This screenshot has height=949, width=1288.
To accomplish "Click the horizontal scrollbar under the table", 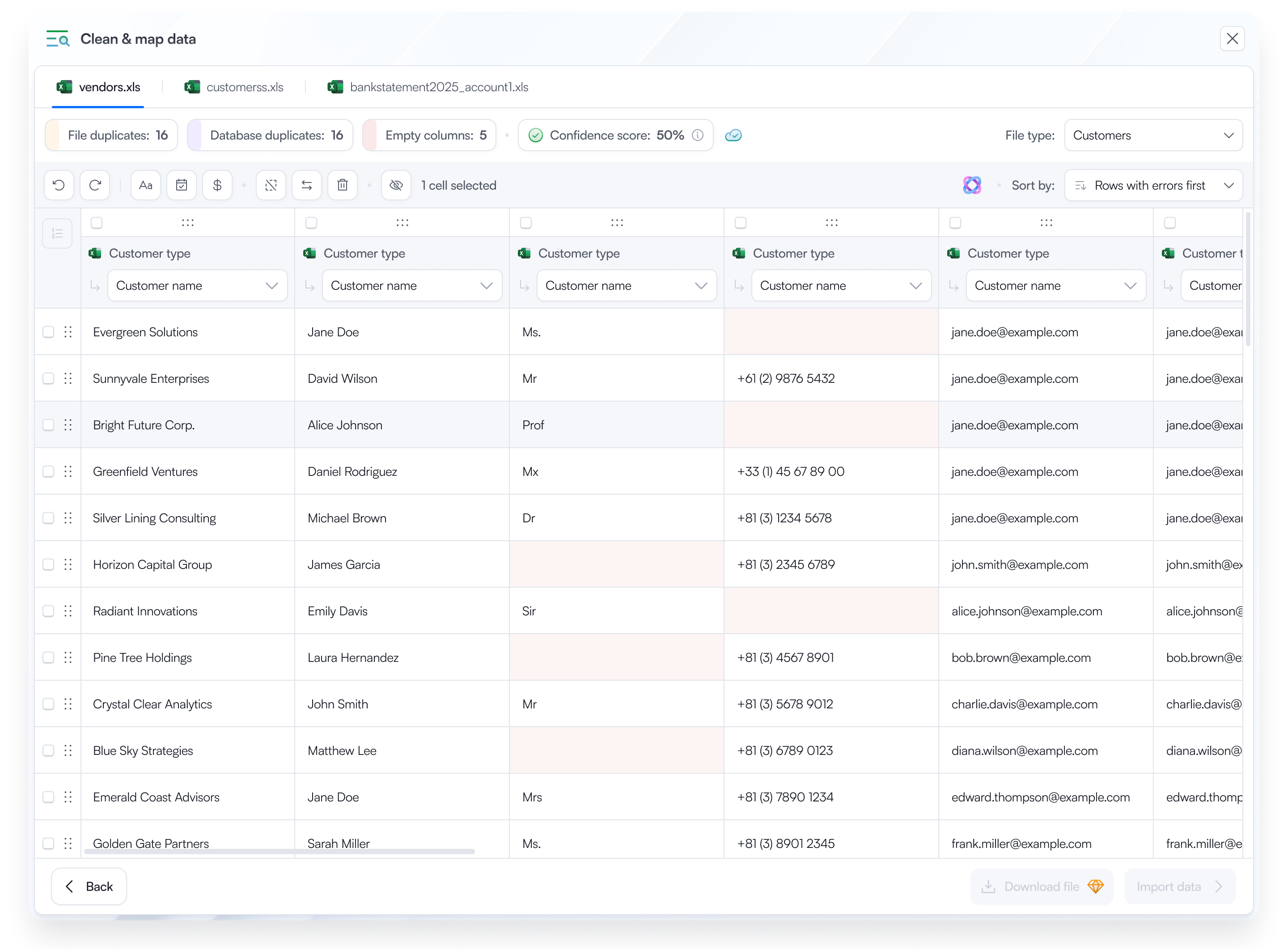I will [x=279, y=852].
